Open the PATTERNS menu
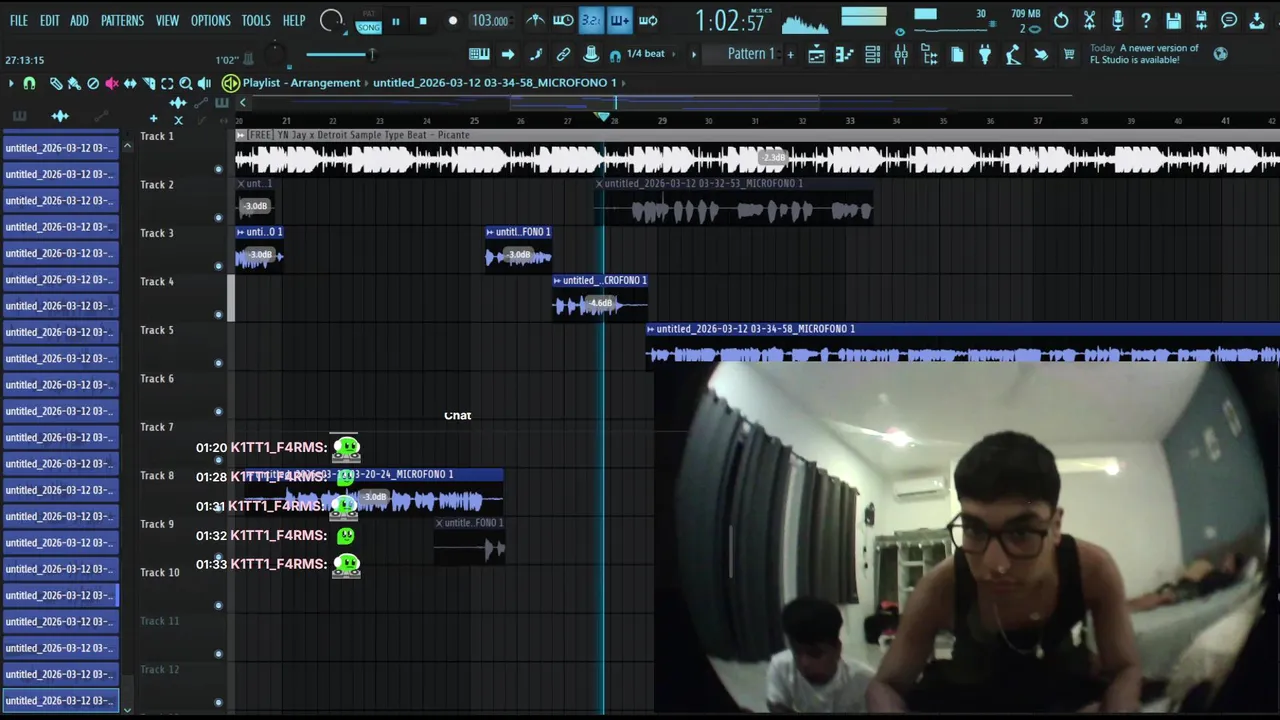The height and width of the screenshot is (720, 1280). pyautogui.click(x=122, y=20)
